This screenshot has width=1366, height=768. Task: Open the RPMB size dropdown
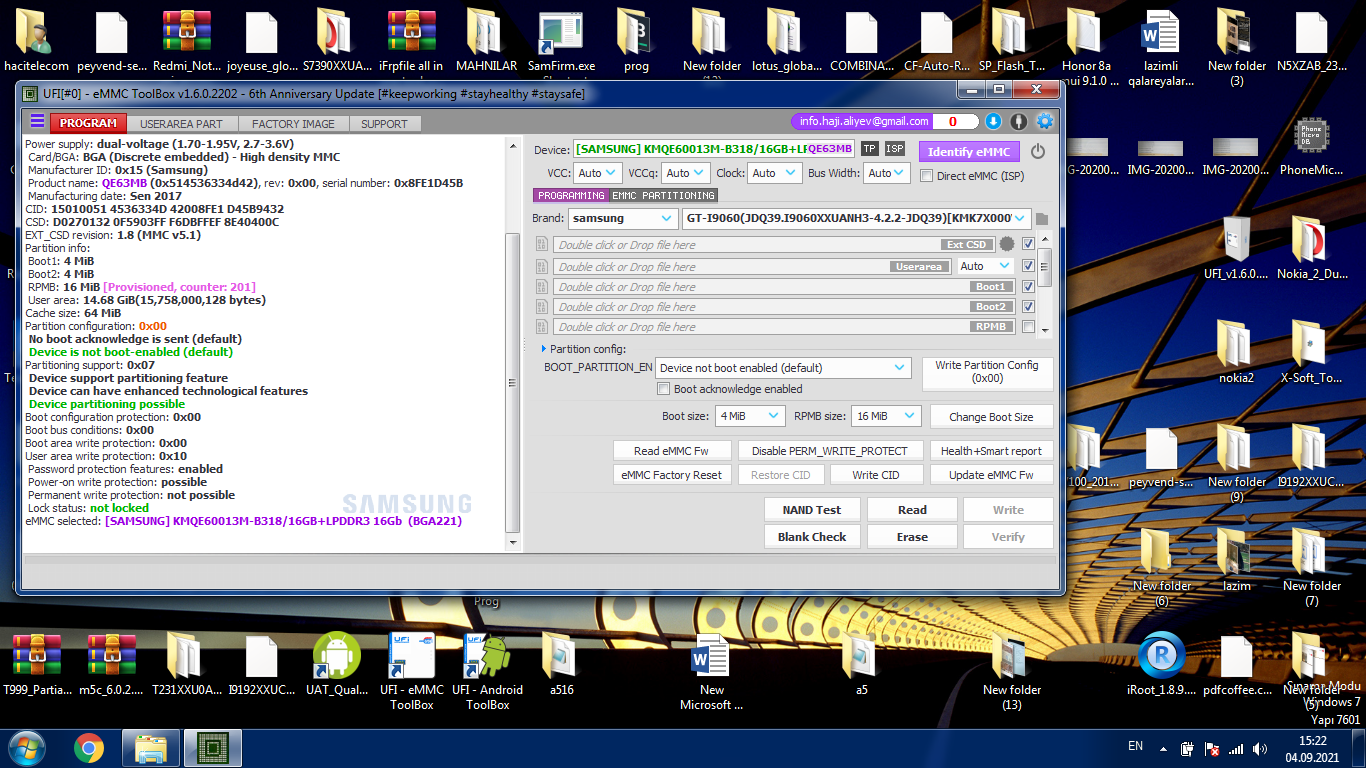(x=886, y=416)
